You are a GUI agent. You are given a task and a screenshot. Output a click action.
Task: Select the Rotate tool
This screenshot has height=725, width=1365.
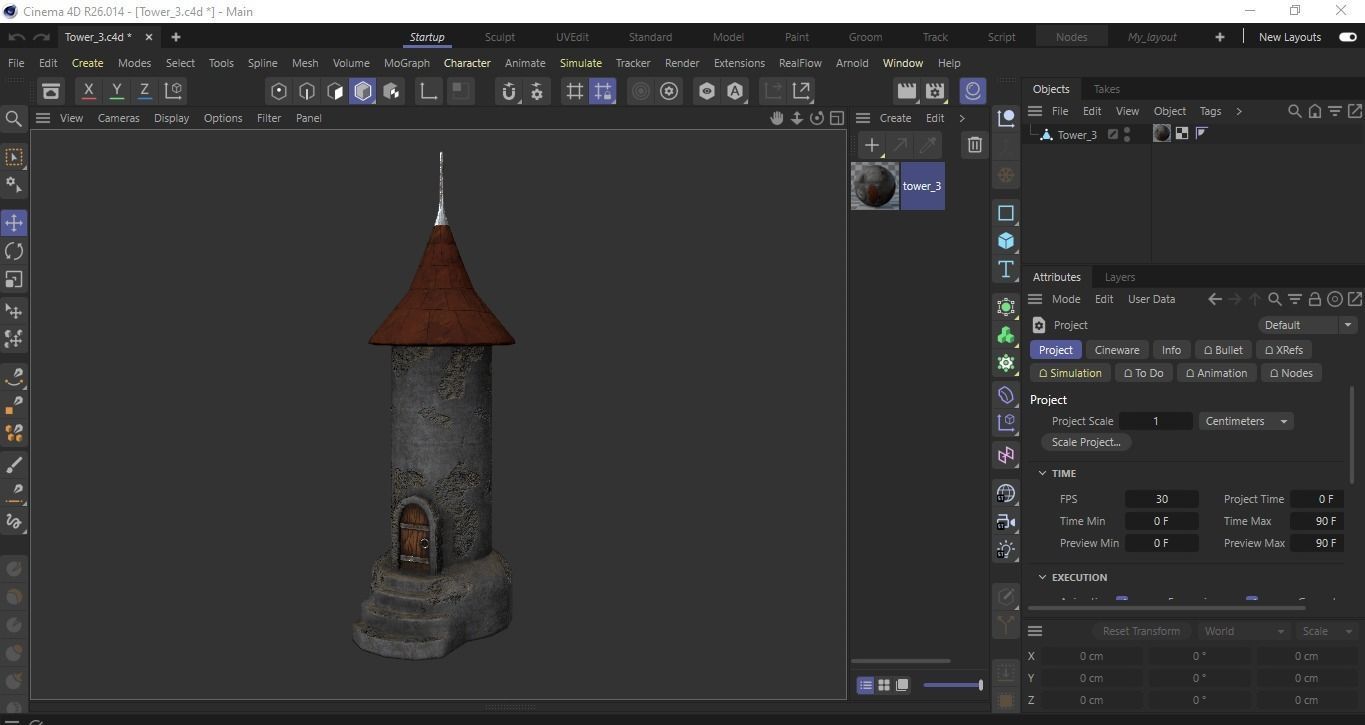(x=14, y=251)
